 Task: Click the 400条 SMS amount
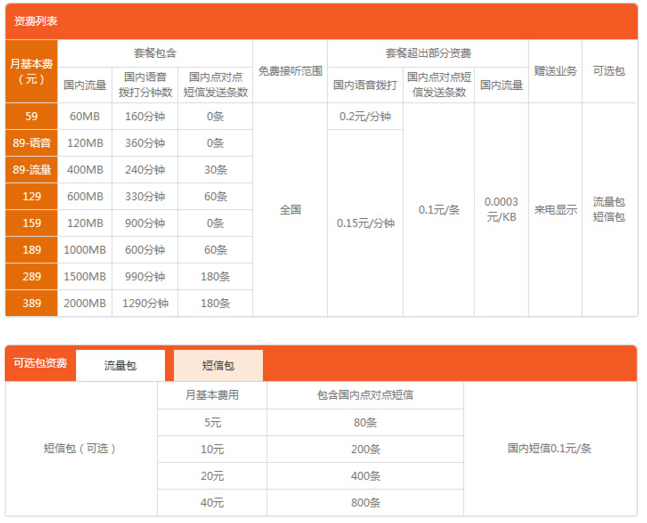[x=365, y=476]
